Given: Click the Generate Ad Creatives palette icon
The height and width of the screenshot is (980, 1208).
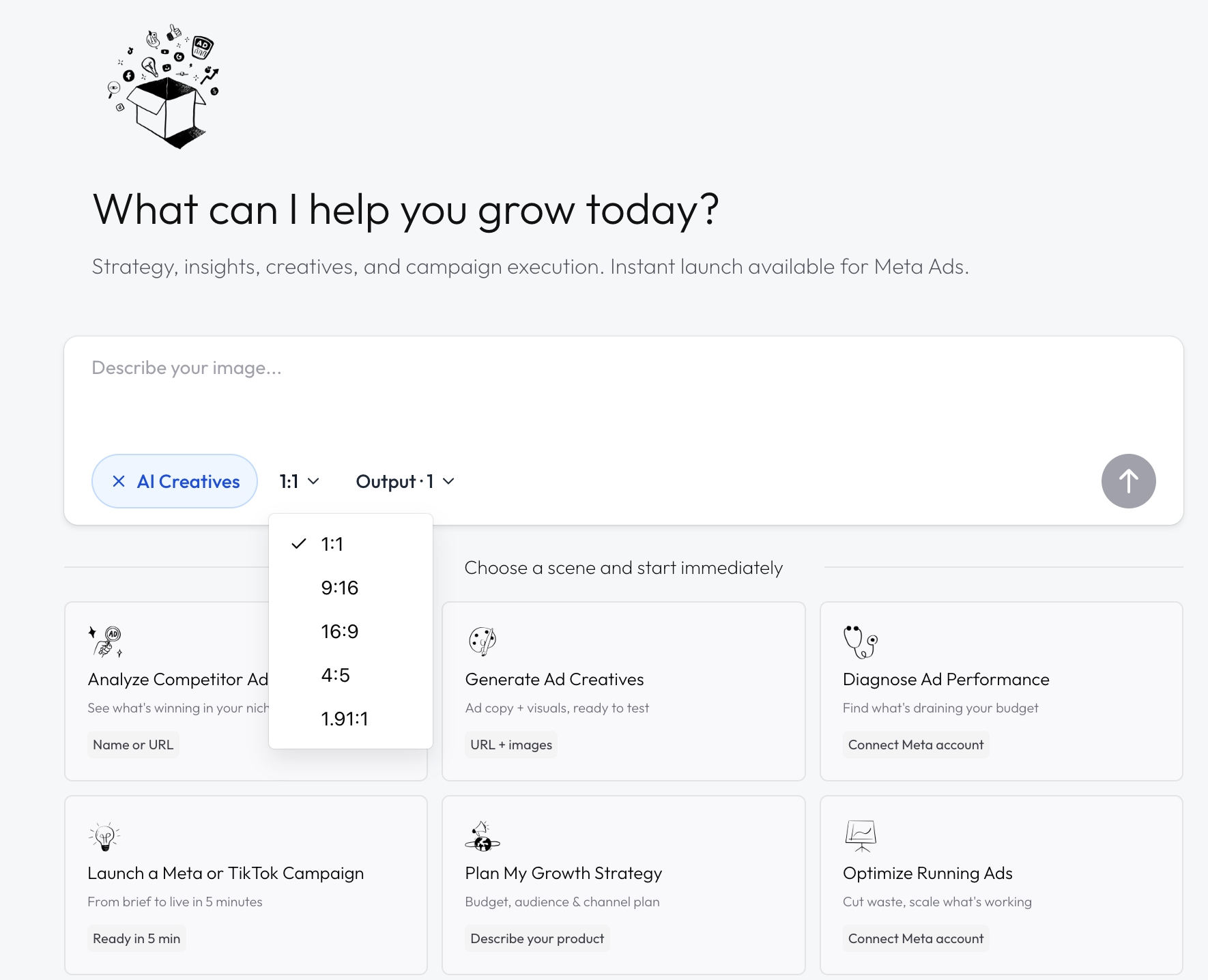Looking at the screenshot, I should (x=483, y=641).
